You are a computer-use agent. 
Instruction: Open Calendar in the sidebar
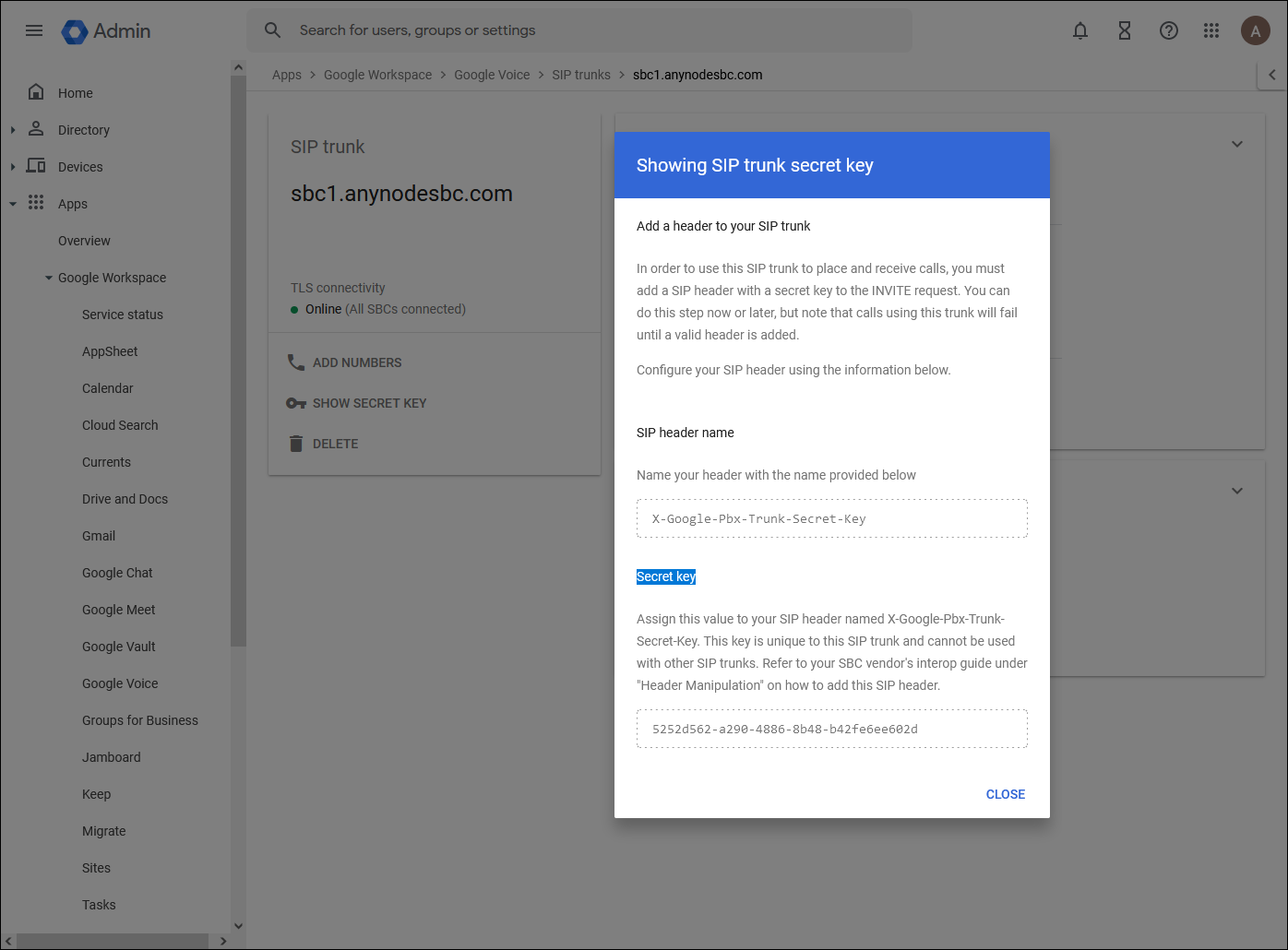pyautogui.click(x=108, y=388)
